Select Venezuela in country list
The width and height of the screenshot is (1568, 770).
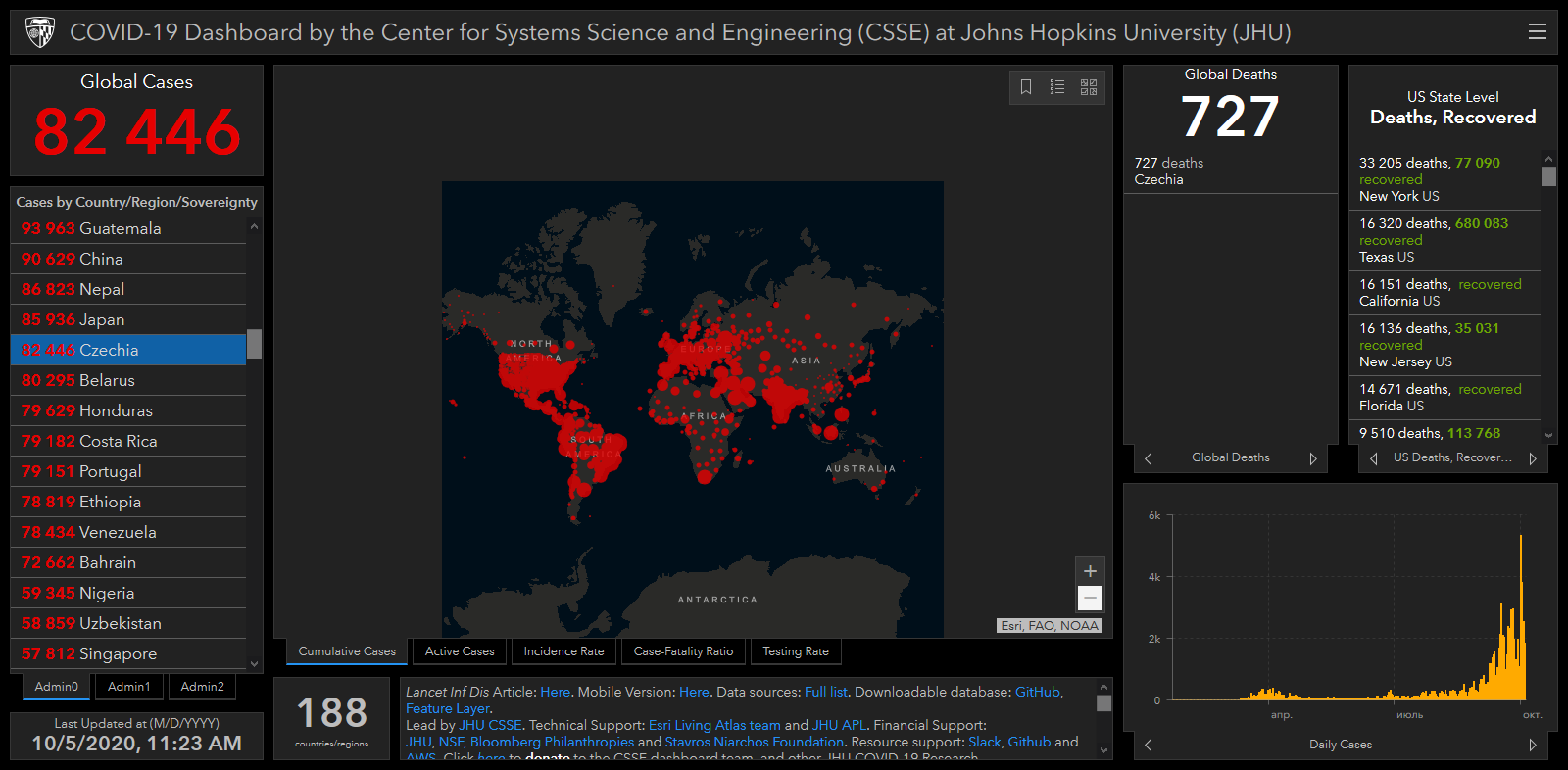pos(128,532)
